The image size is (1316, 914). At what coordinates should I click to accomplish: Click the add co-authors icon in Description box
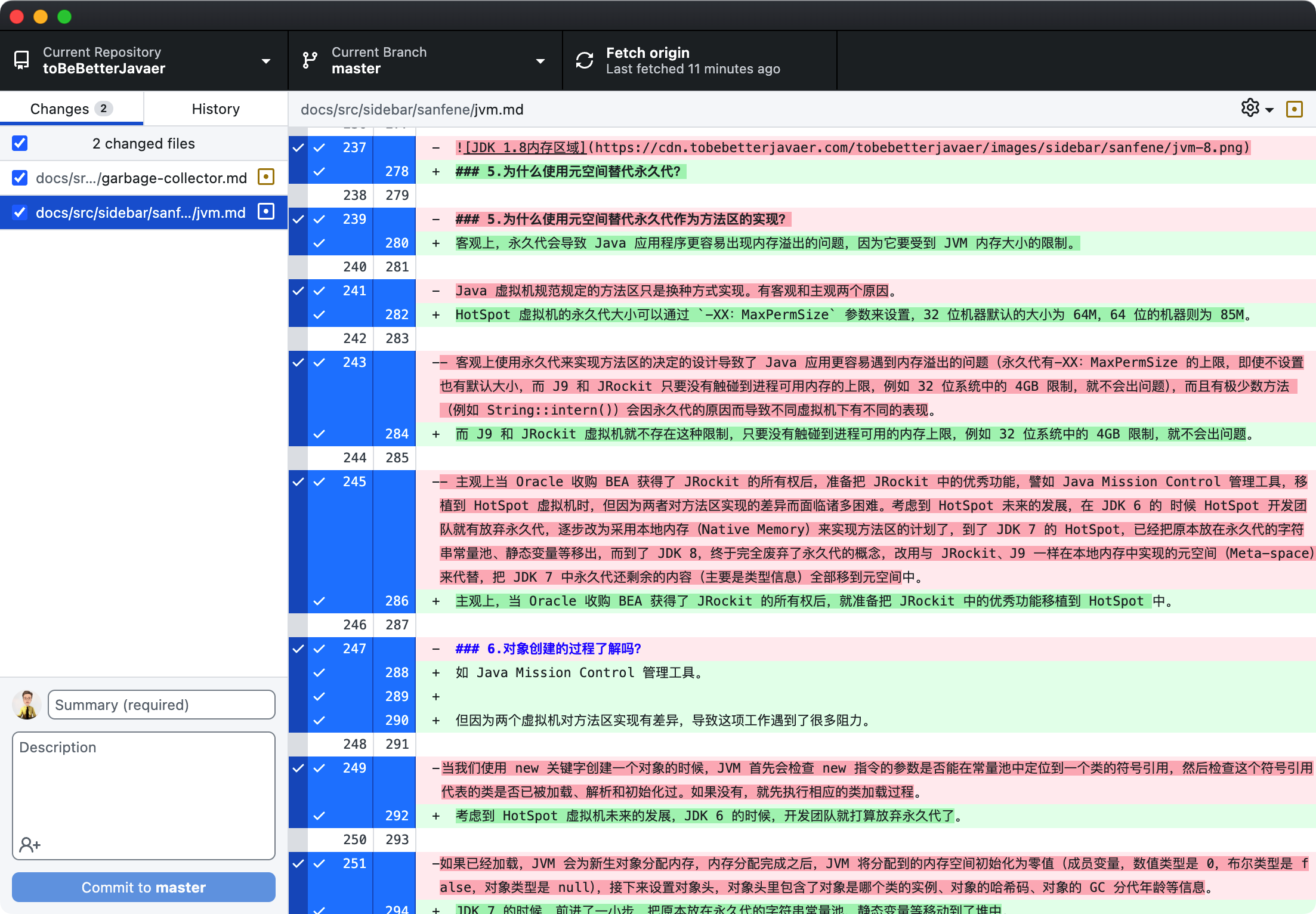(29, 844)
